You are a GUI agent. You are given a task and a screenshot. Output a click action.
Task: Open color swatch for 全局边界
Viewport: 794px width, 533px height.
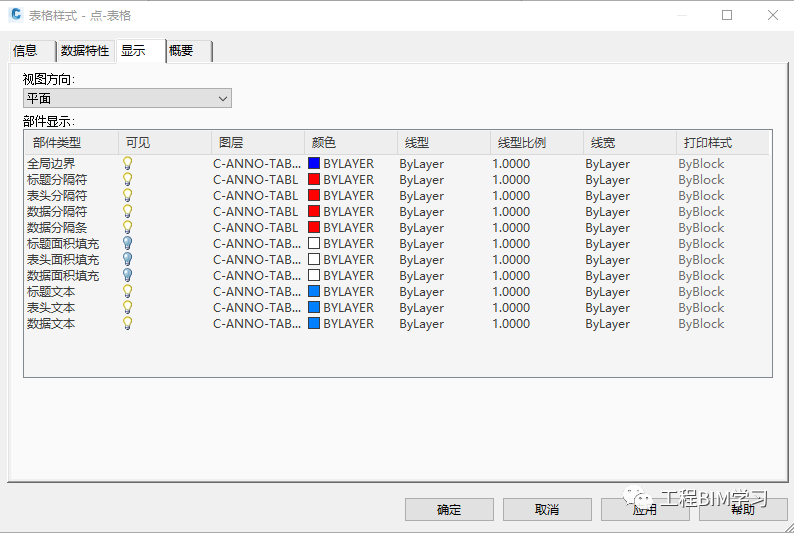pos(314,163)
